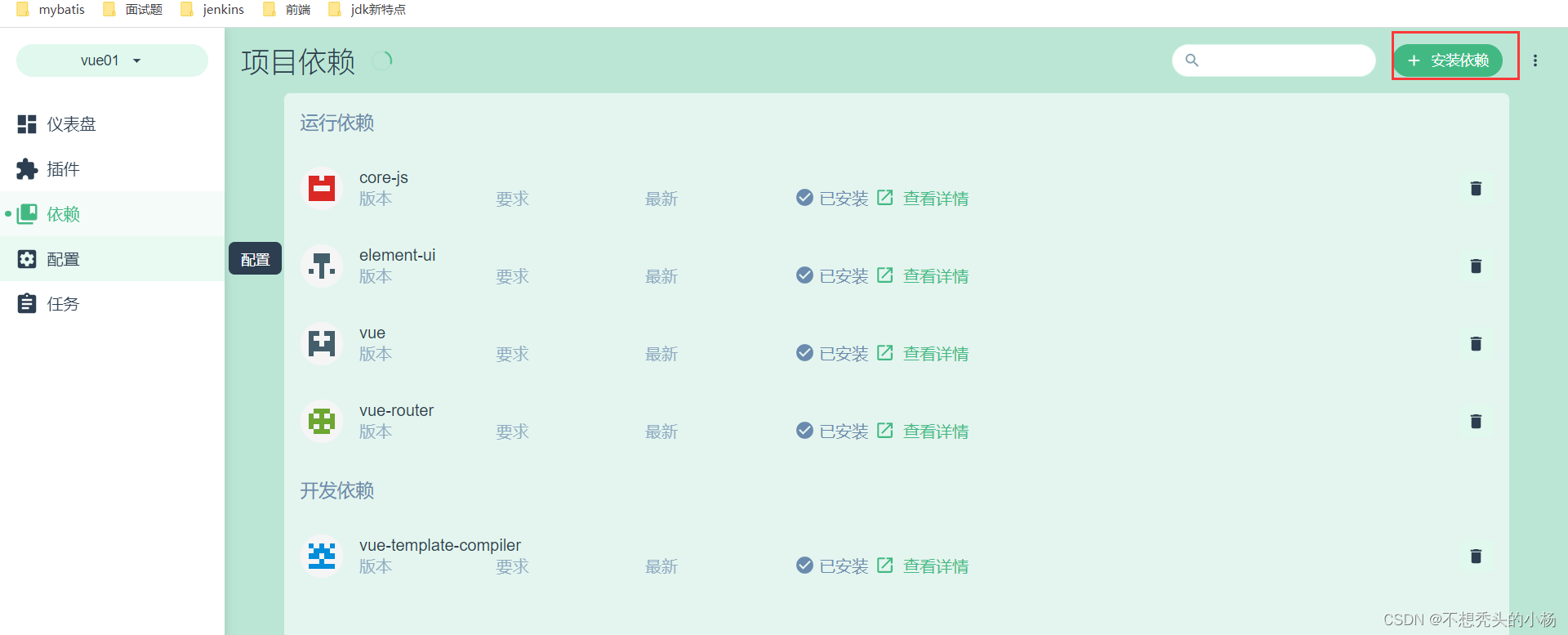
Task: Remove the vue dependency via trash icon
Action: click(x=1476, y=344)
